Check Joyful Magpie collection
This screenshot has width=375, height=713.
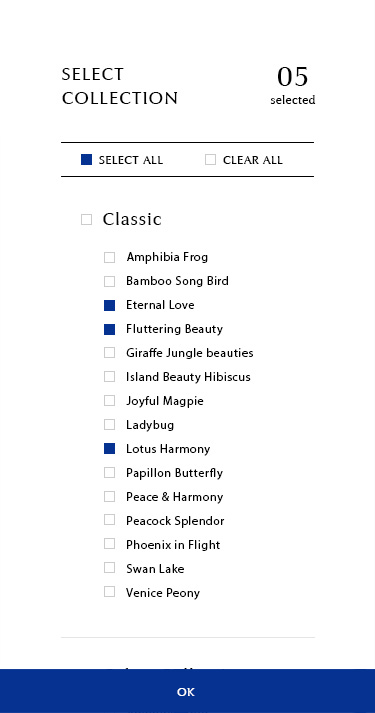coord(110,401)
